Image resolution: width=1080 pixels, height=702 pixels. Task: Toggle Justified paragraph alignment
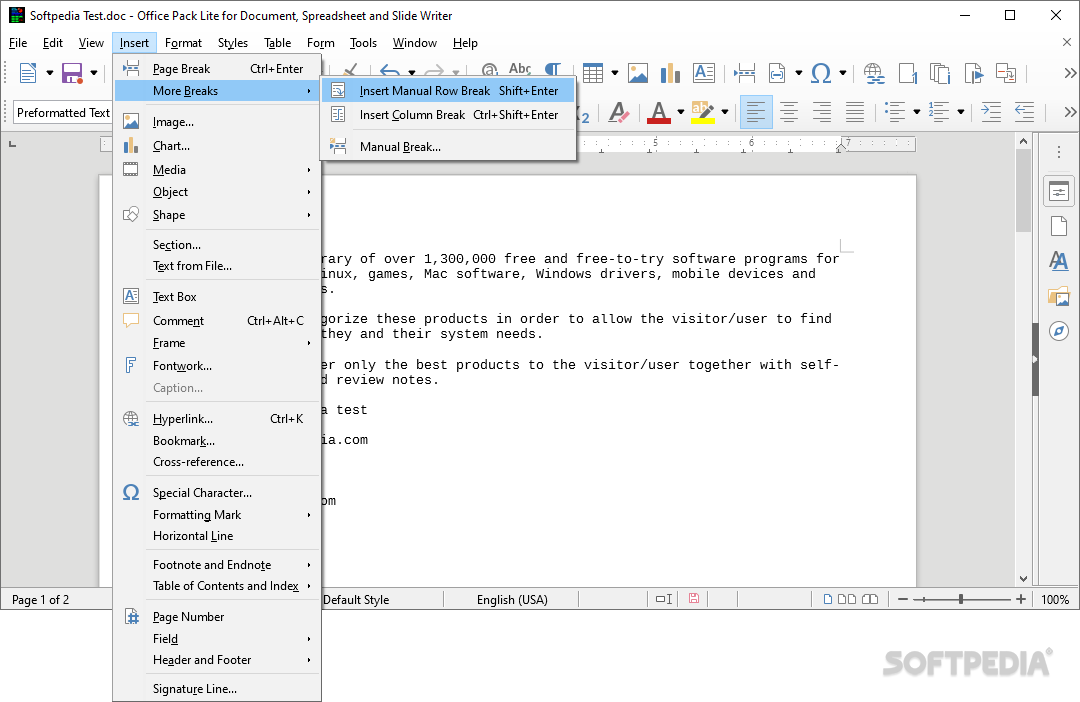(x=855, y=112)
